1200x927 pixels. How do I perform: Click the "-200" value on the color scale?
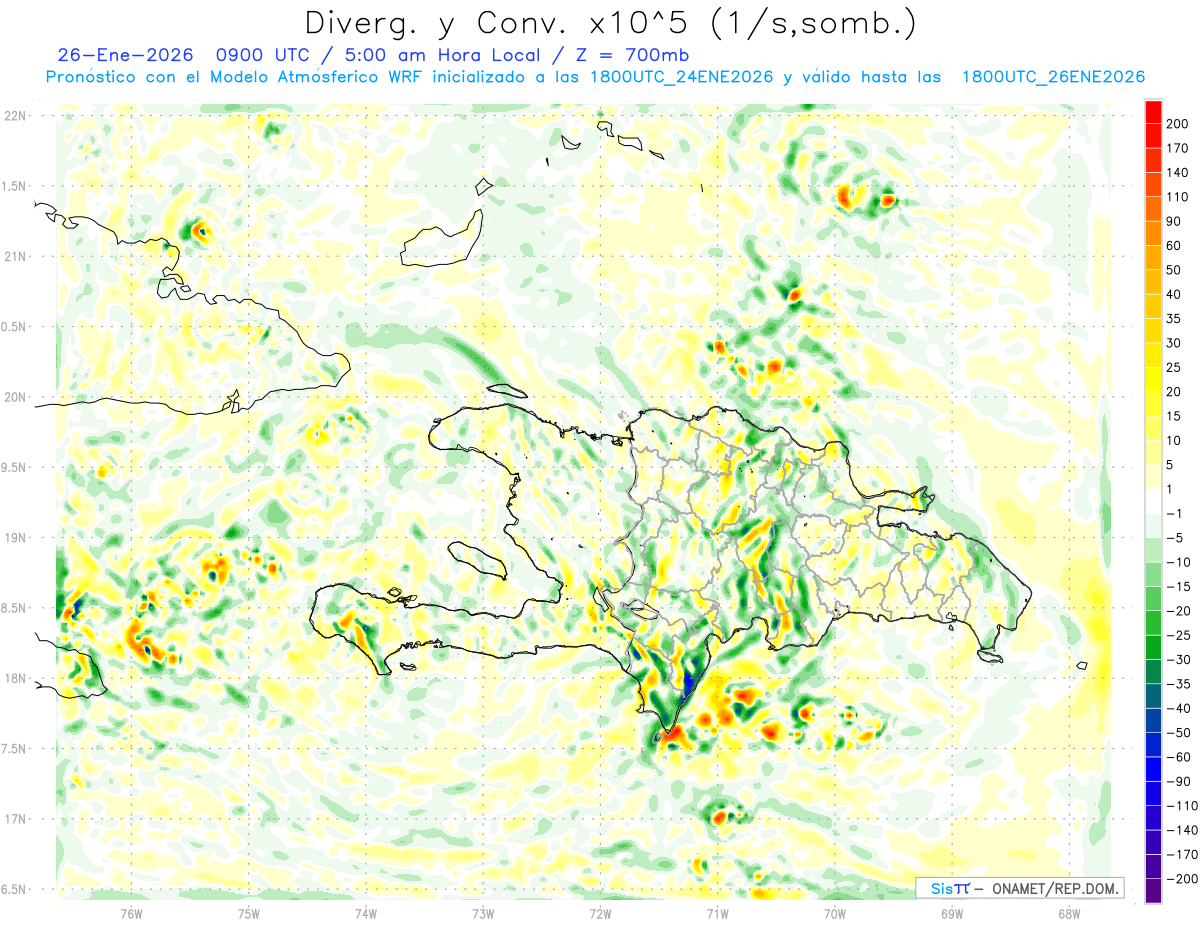point(1180,879)
